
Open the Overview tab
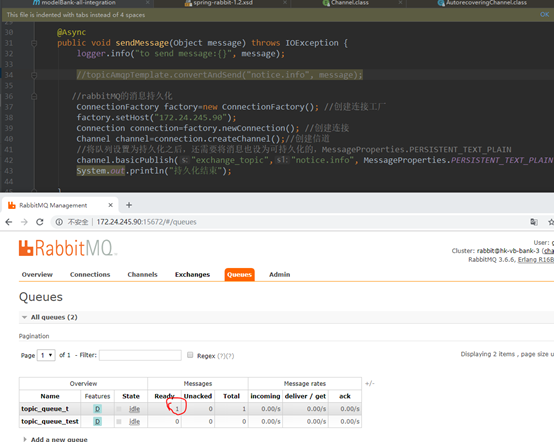[37, 275]
